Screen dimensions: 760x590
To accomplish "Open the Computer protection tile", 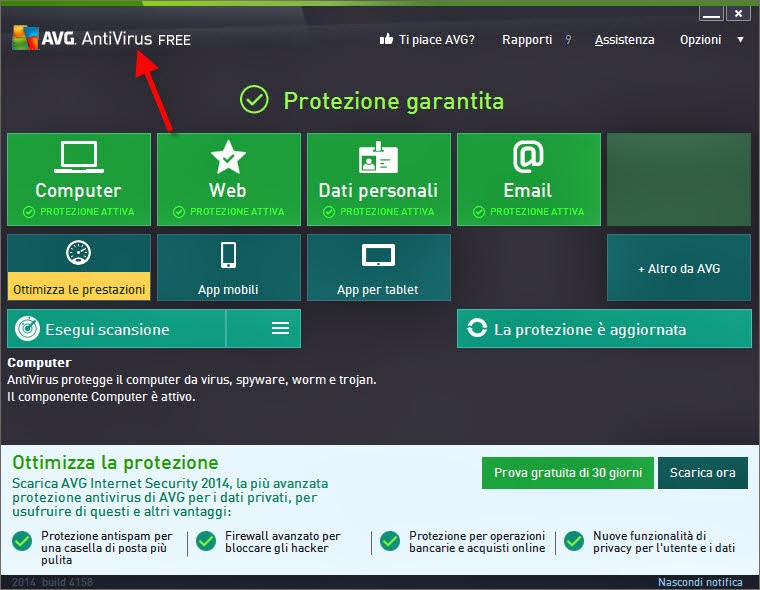I will click(79, 179).
